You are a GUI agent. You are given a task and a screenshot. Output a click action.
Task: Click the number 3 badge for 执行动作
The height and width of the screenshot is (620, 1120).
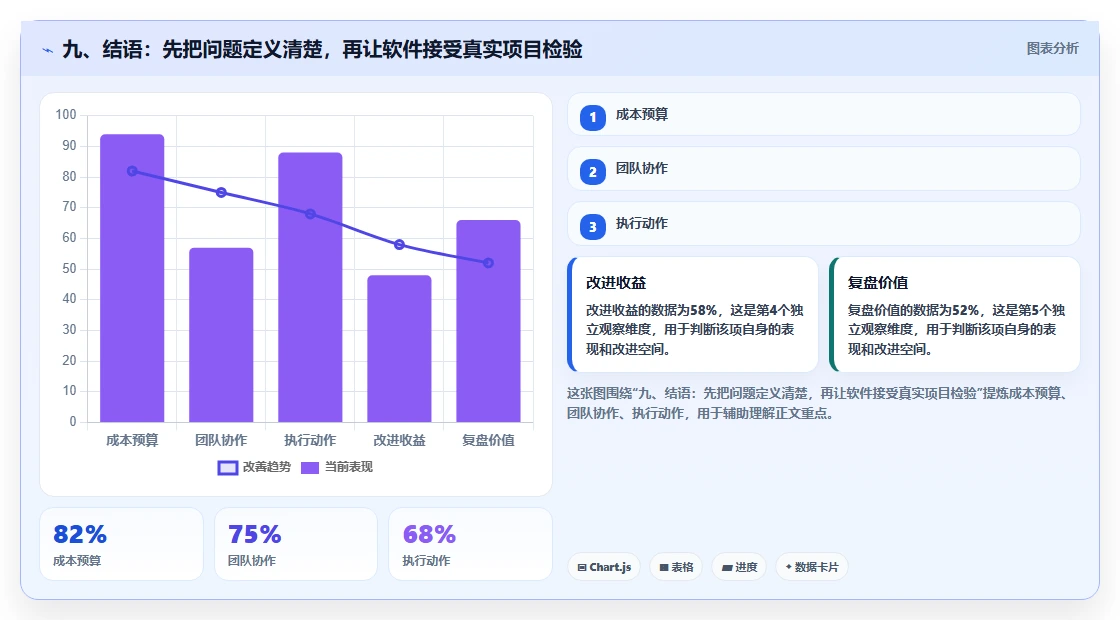[592, 227]
